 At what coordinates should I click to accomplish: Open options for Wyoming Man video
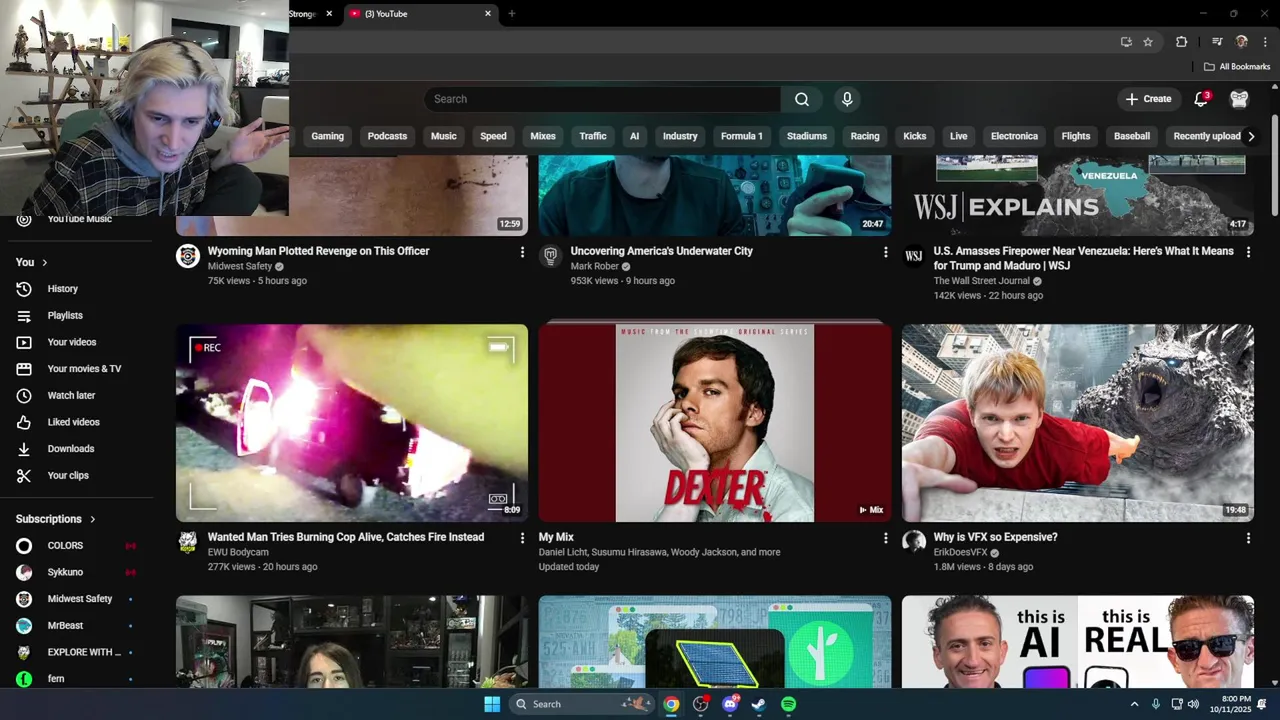pos(522,252)
